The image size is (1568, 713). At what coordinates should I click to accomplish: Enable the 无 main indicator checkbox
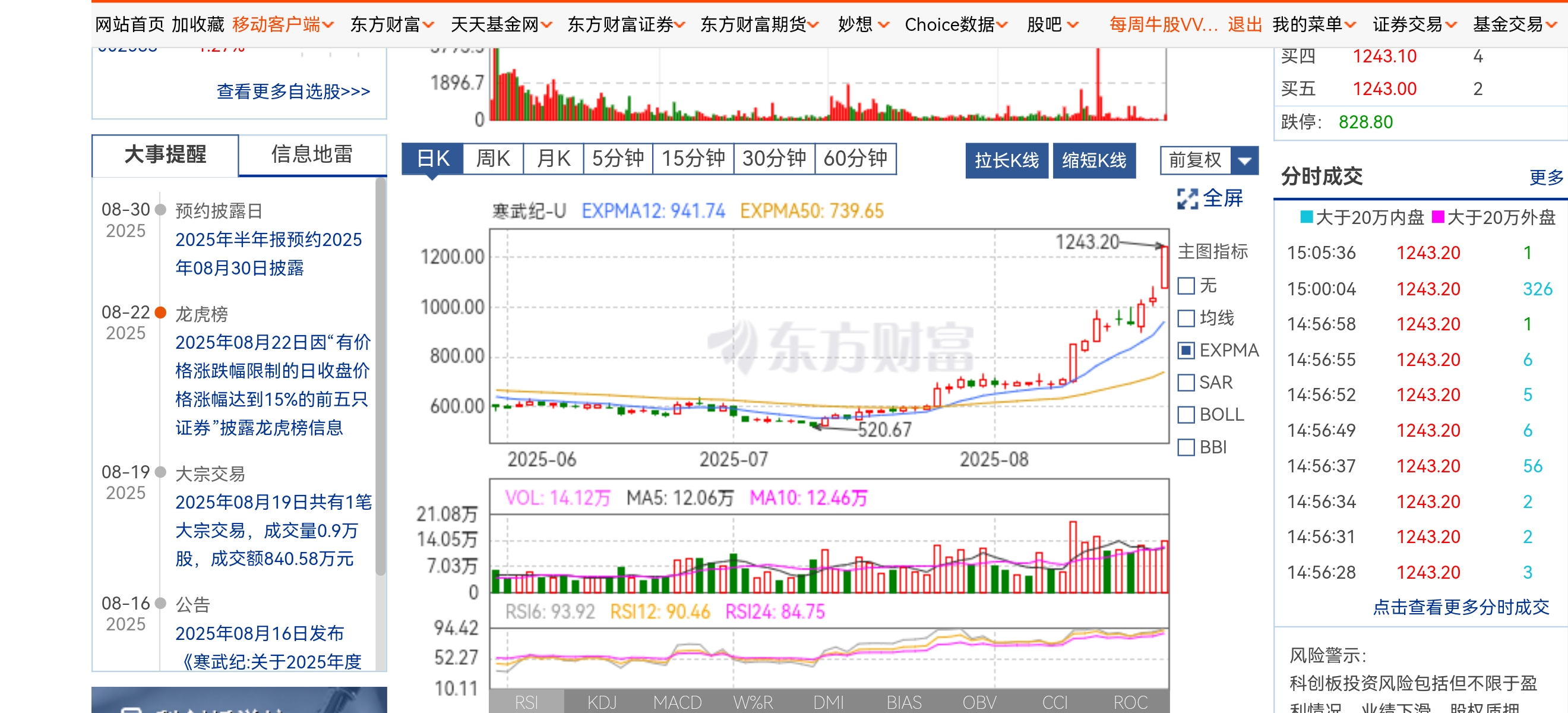click(x=1186, y=286)
